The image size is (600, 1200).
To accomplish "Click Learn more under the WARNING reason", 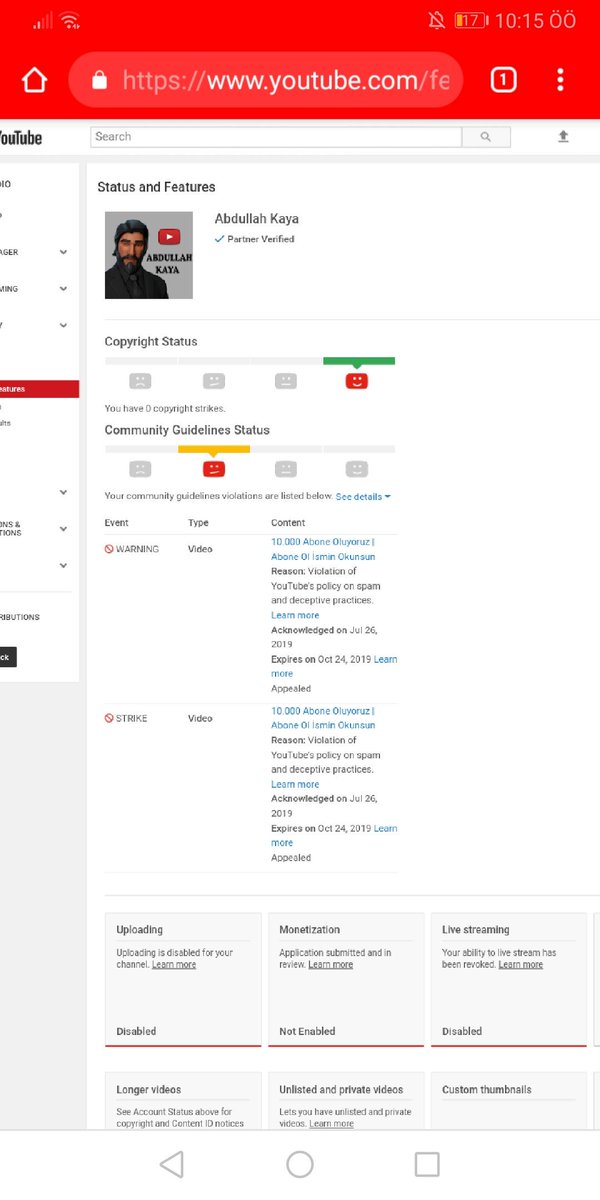I will coord(295,615).
